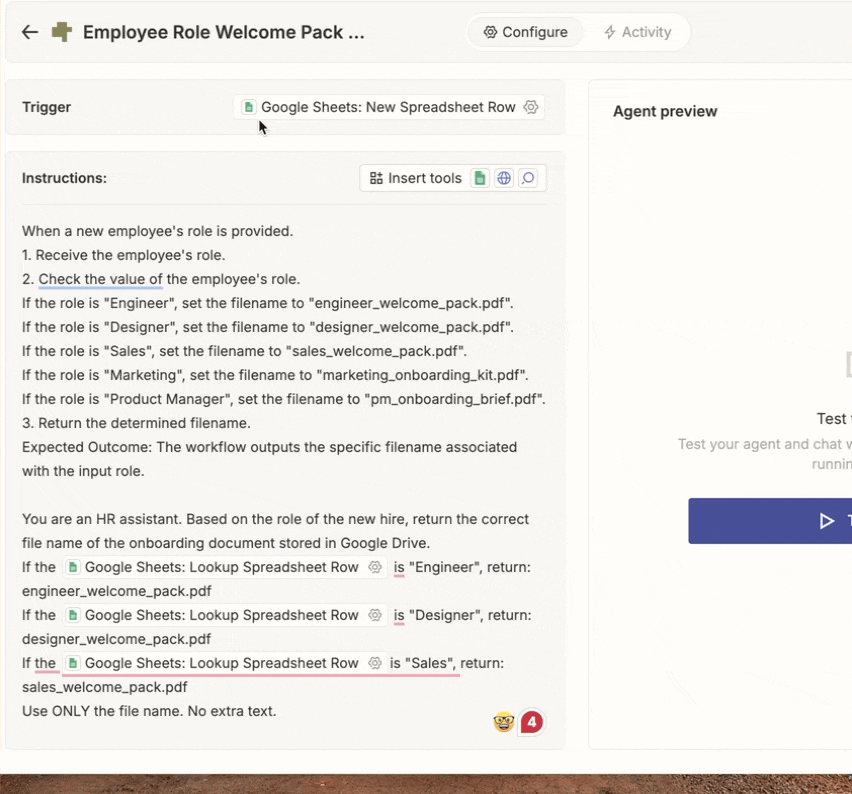
Task: Click 'Use ONLY the file name. No extra text.'
Action: point(149,711)
